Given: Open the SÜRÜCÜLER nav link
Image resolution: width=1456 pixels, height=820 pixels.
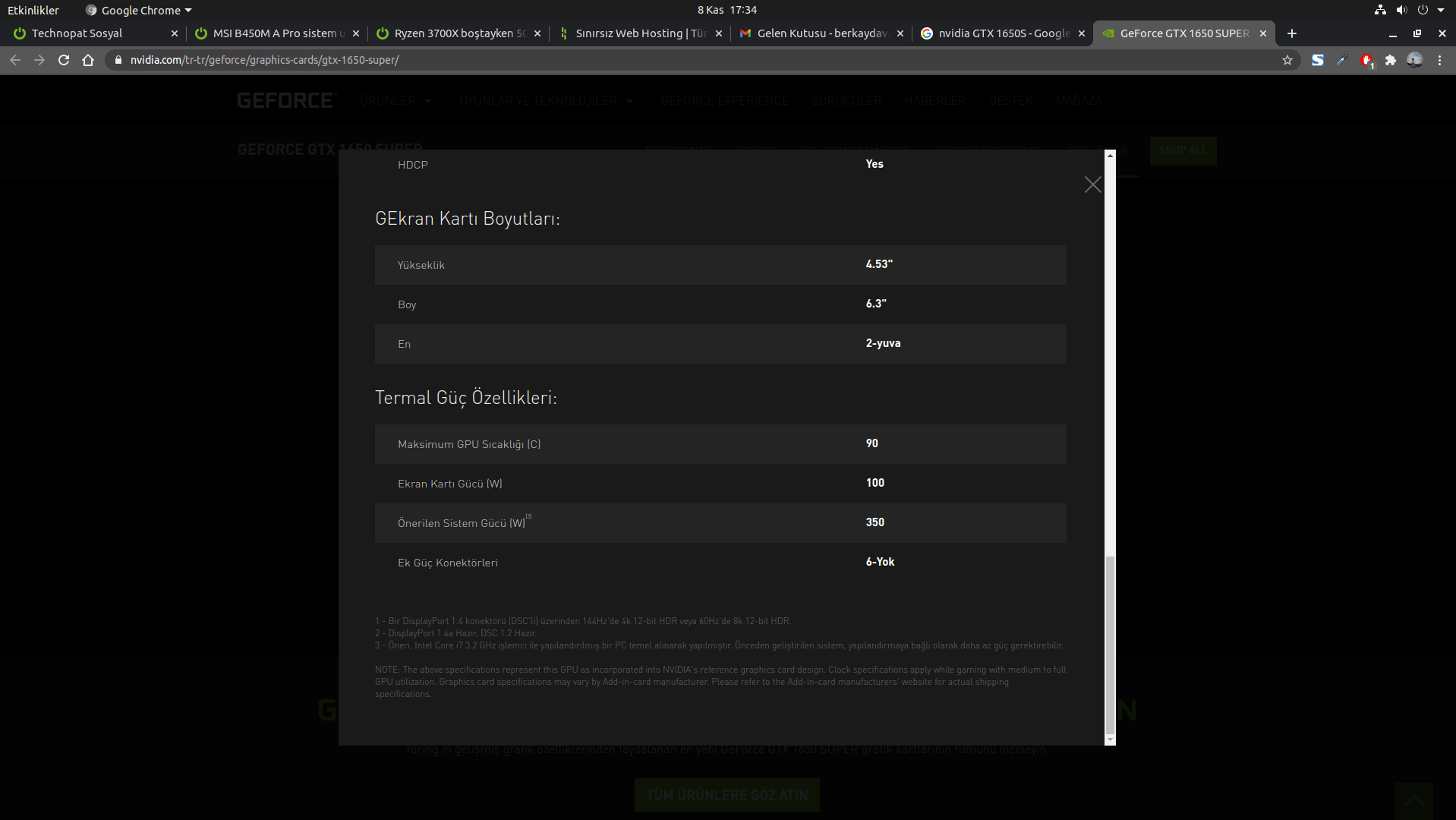Looking at the screenshot, I should (846, 100).
